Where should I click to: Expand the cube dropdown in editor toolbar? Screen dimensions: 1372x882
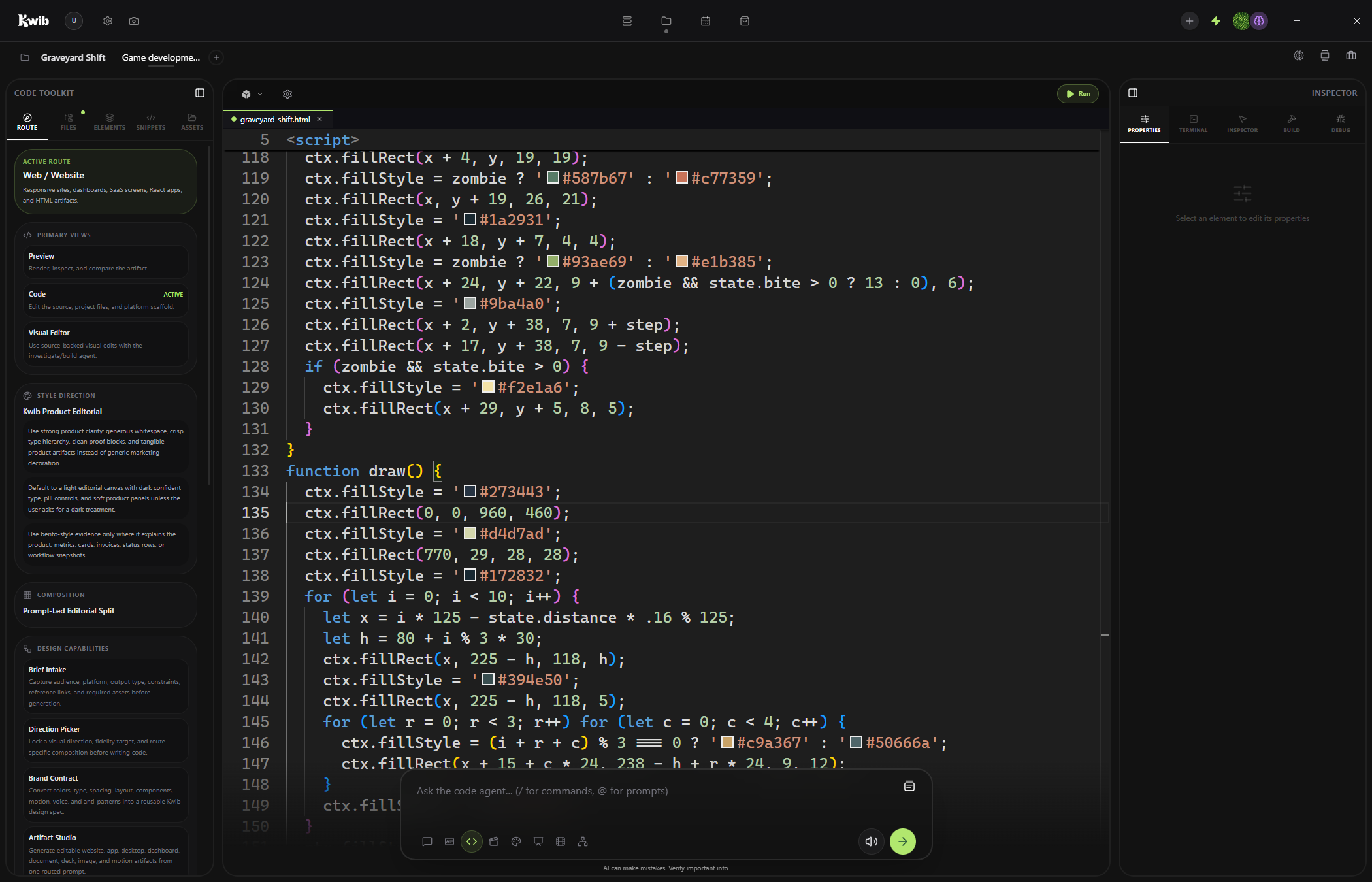point(252,94)
